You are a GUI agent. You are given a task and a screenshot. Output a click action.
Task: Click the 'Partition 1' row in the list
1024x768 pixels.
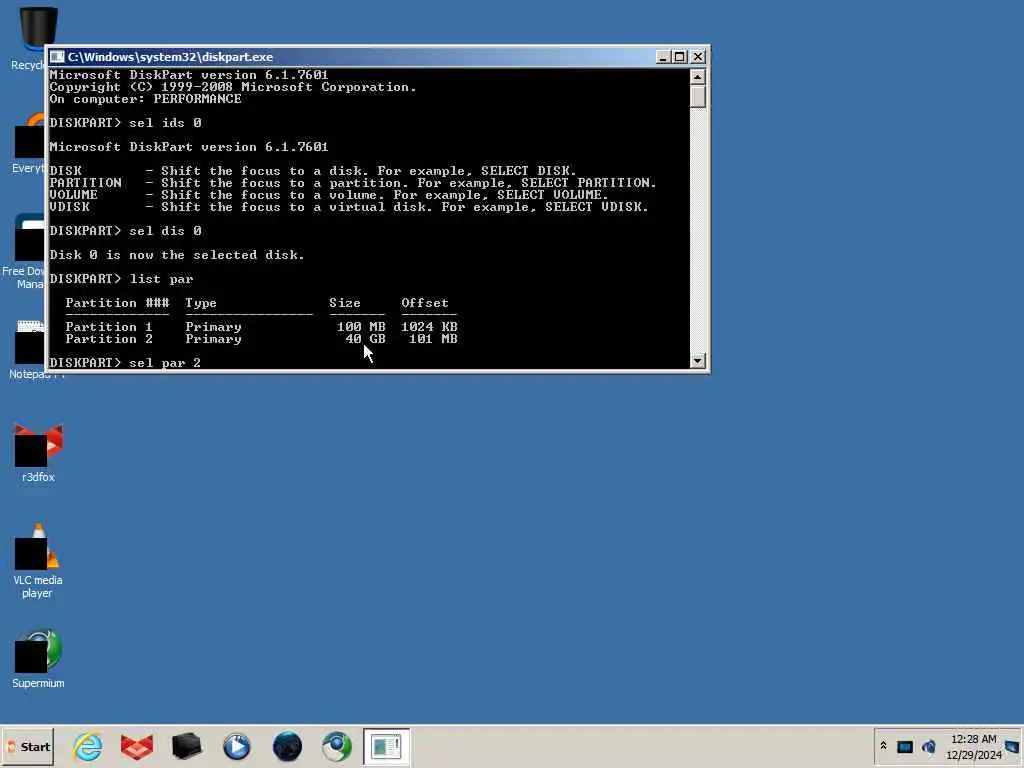261,327
